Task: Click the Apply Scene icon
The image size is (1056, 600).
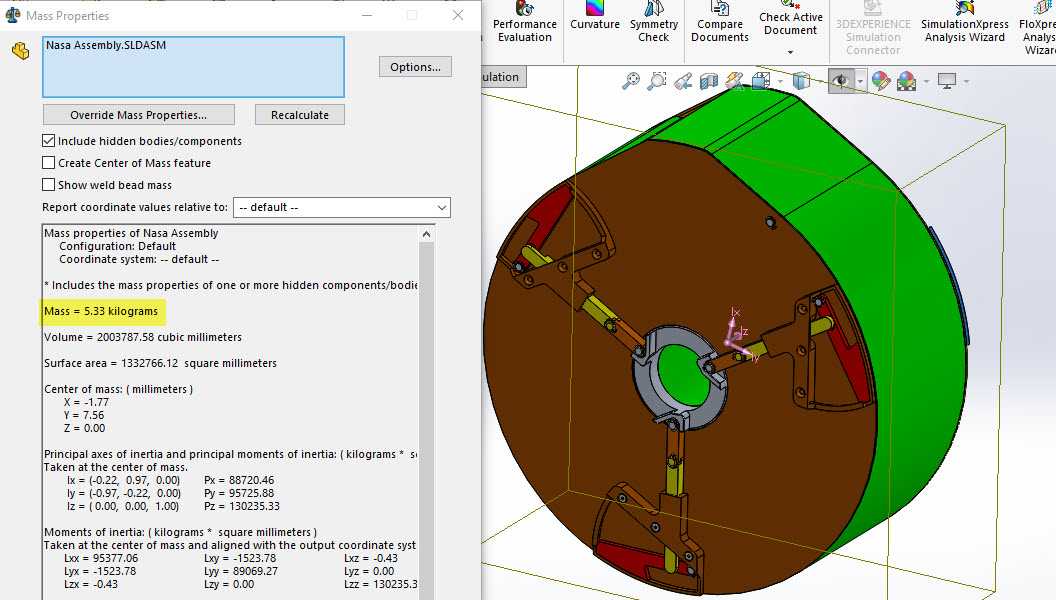Action: 906,81
